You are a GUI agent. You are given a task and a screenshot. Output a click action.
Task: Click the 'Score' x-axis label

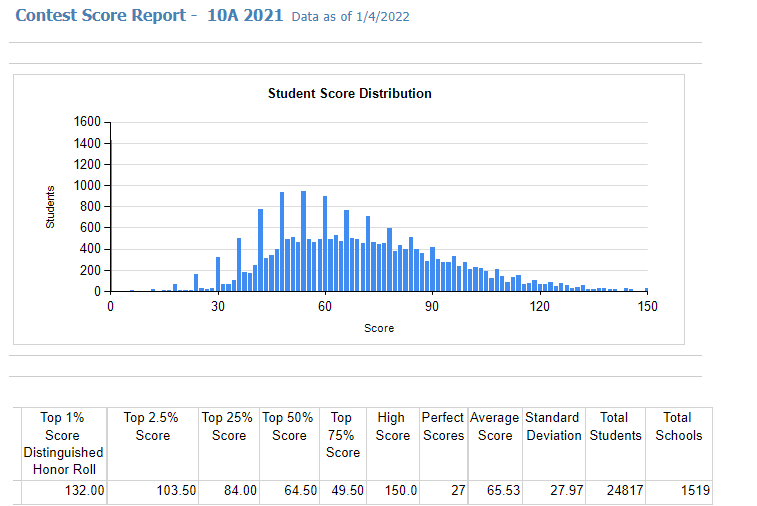coord(379,328)
